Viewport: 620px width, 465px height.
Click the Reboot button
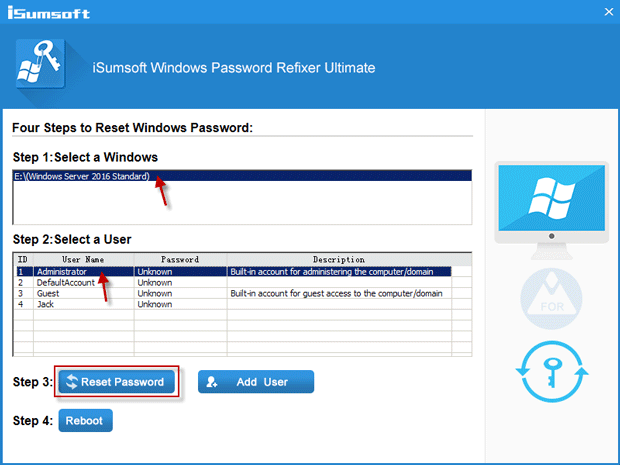(85, 420)
